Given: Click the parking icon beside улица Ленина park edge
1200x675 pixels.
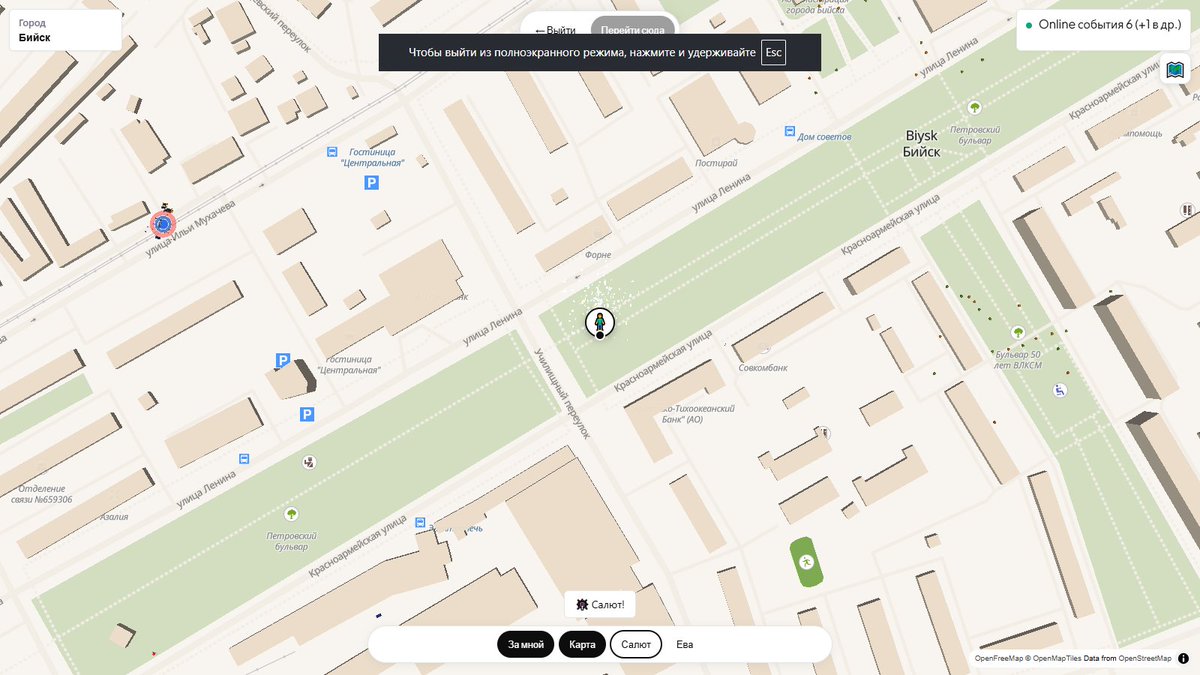Looking at the screenshot, I should [307, 414].
